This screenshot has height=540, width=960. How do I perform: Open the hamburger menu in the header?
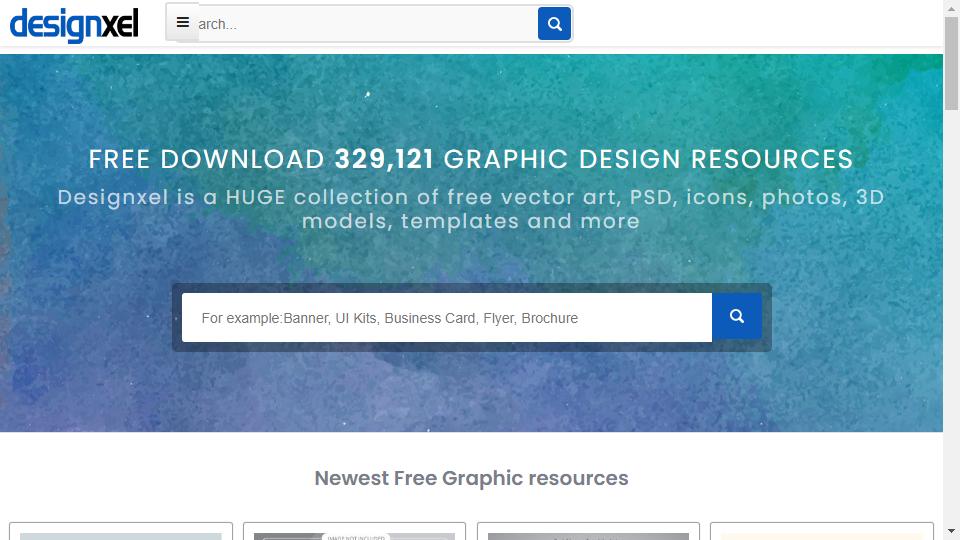point(182,23)
